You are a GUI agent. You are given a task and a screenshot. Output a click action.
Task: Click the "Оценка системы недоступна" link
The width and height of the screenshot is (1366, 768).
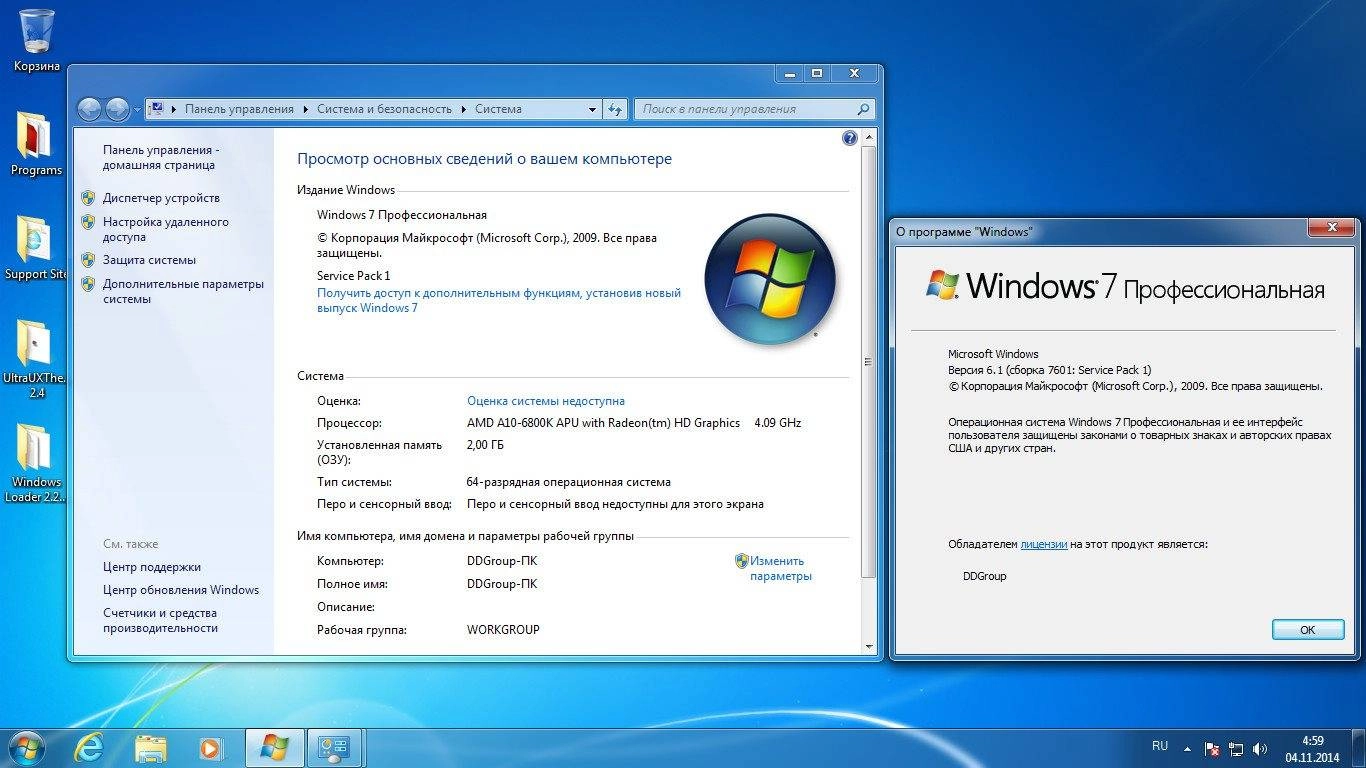(544, 400)
